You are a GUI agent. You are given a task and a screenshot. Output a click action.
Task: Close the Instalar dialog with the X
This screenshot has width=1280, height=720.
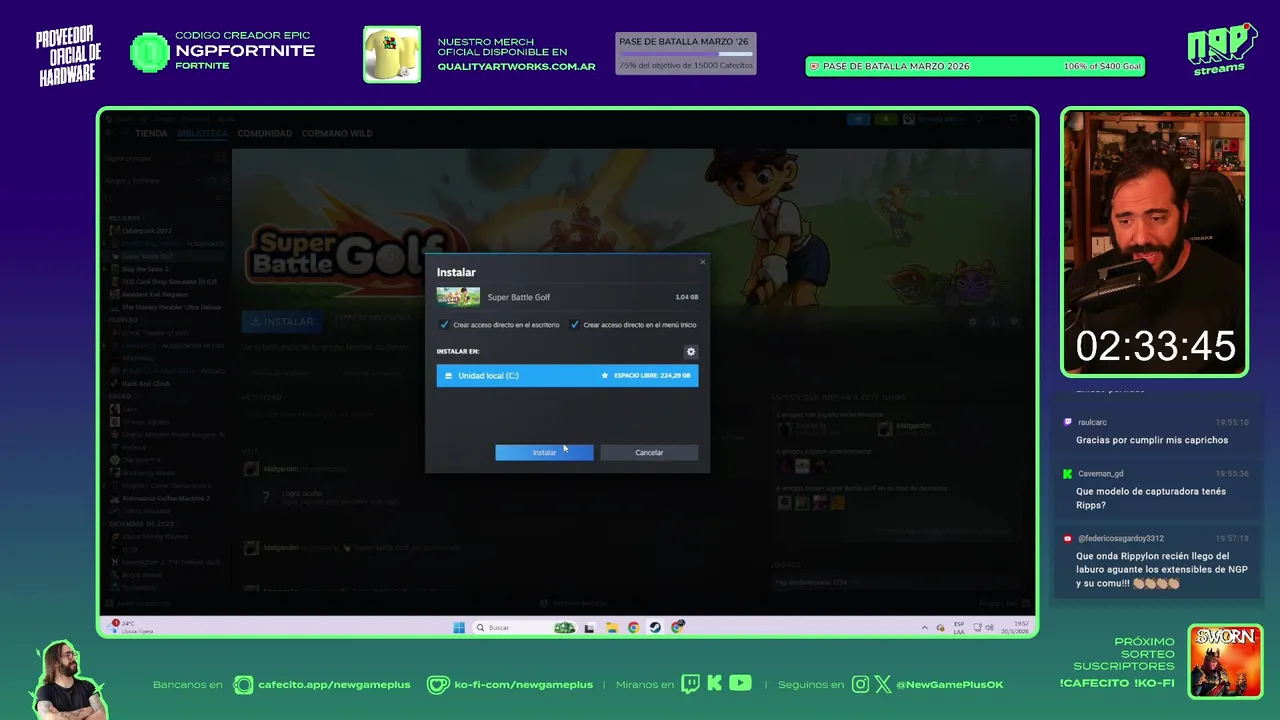[x=702, y=262]
